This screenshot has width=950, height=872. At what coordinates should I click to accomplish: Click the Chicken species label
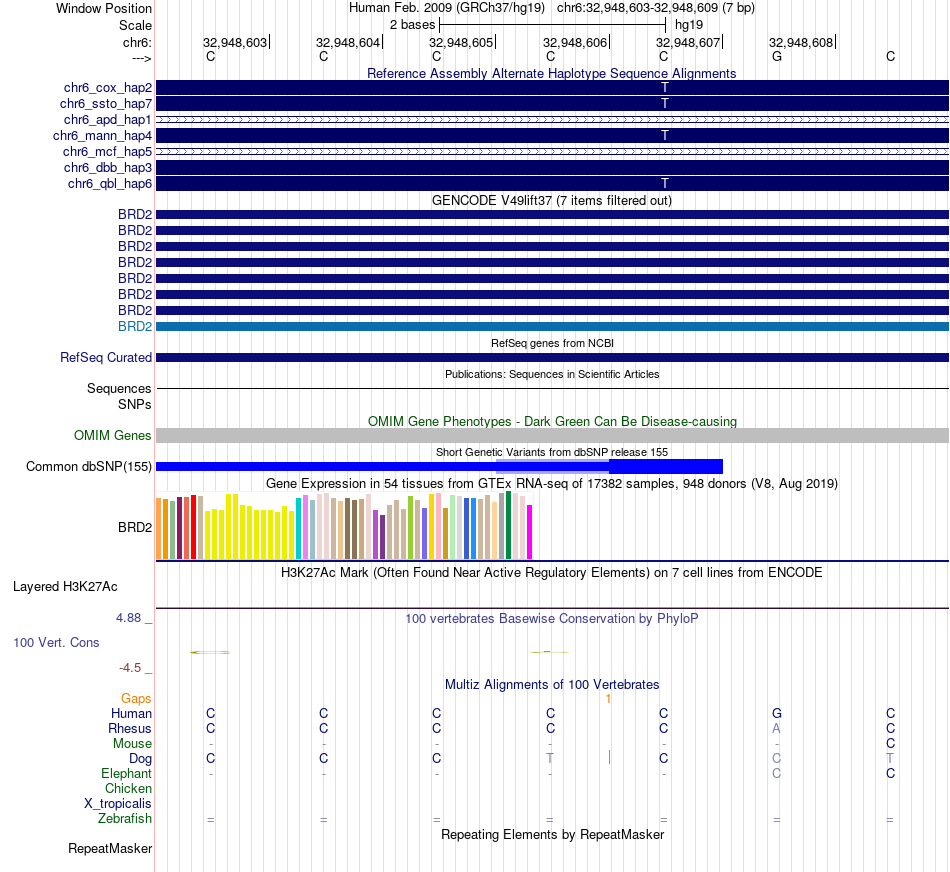click(128, 788)
